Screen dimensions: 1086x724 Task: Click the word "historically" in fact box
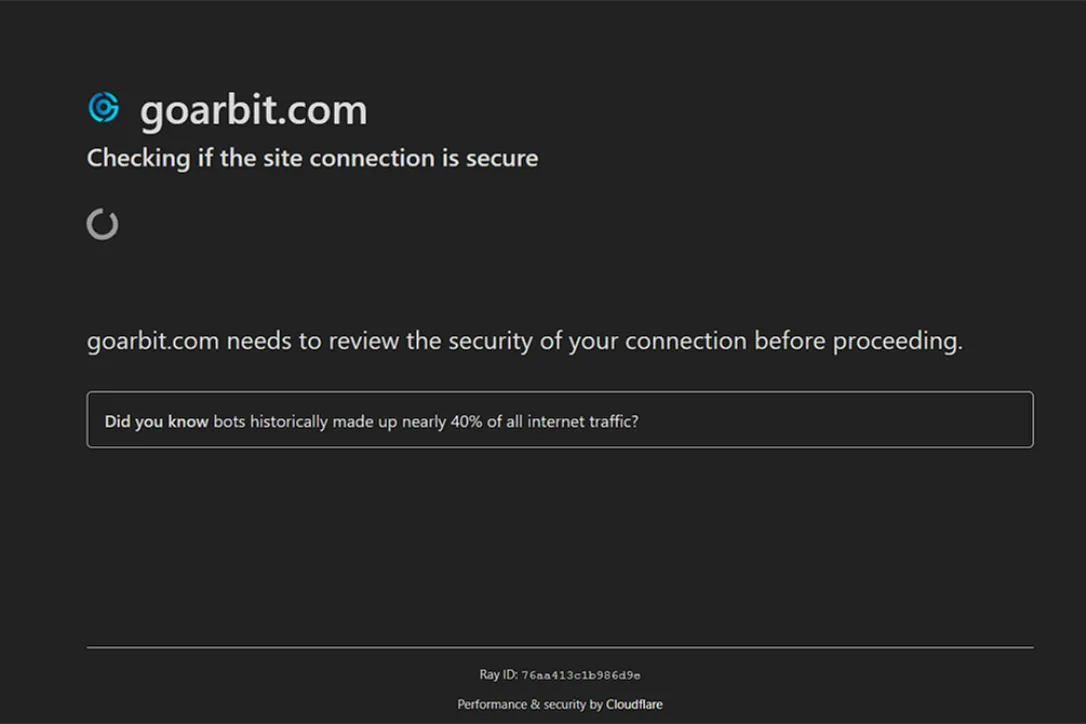289,421
